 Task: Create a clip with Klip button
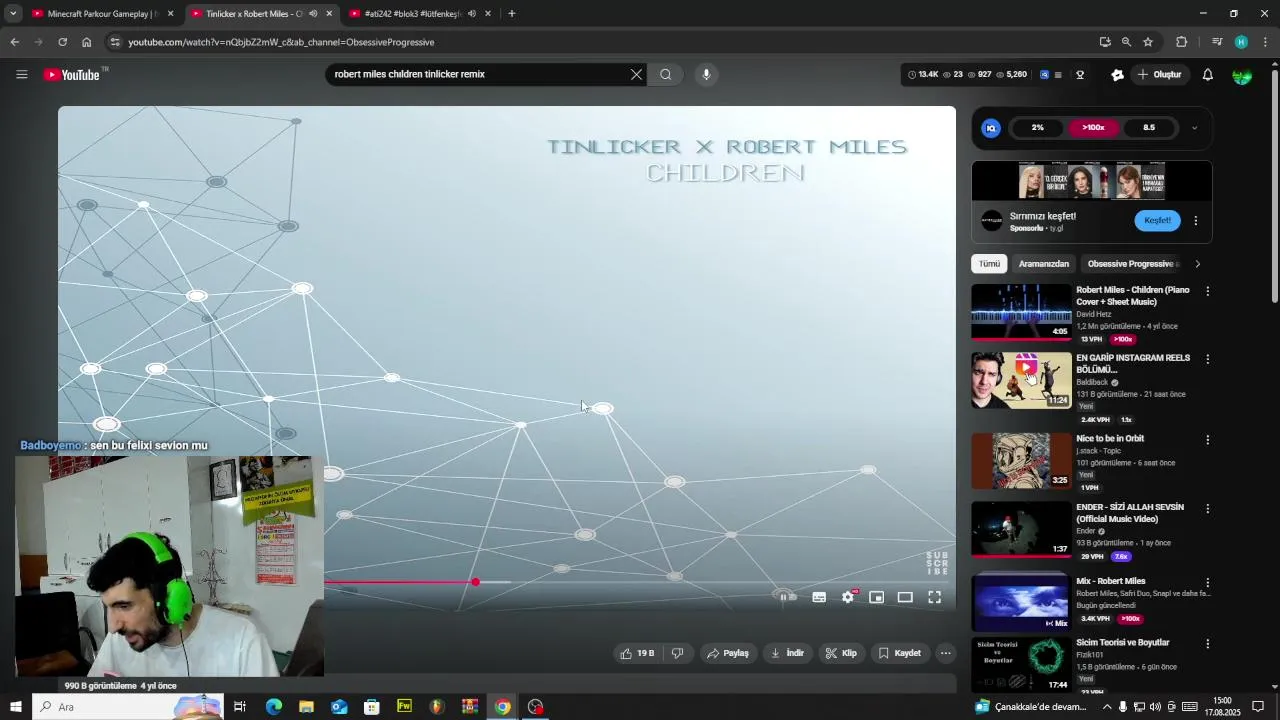(841, 653)
